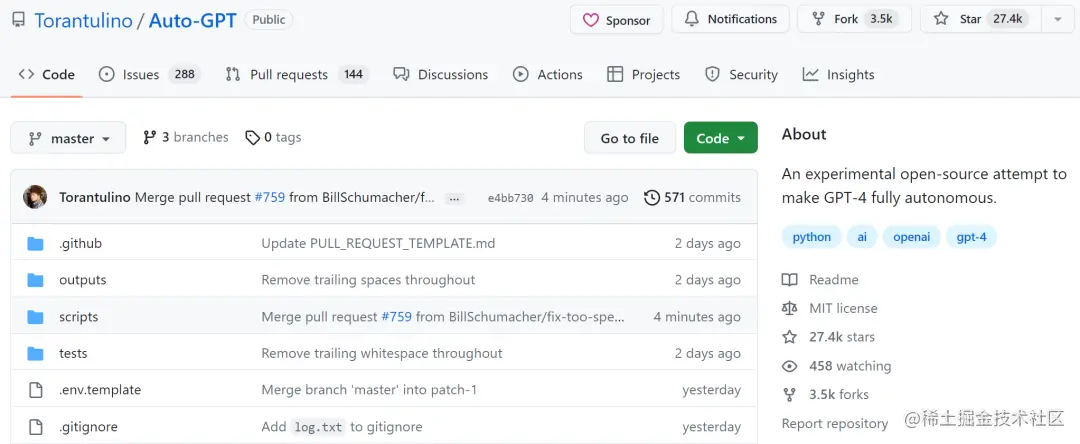Switch to the Security tab

[741, 74]
